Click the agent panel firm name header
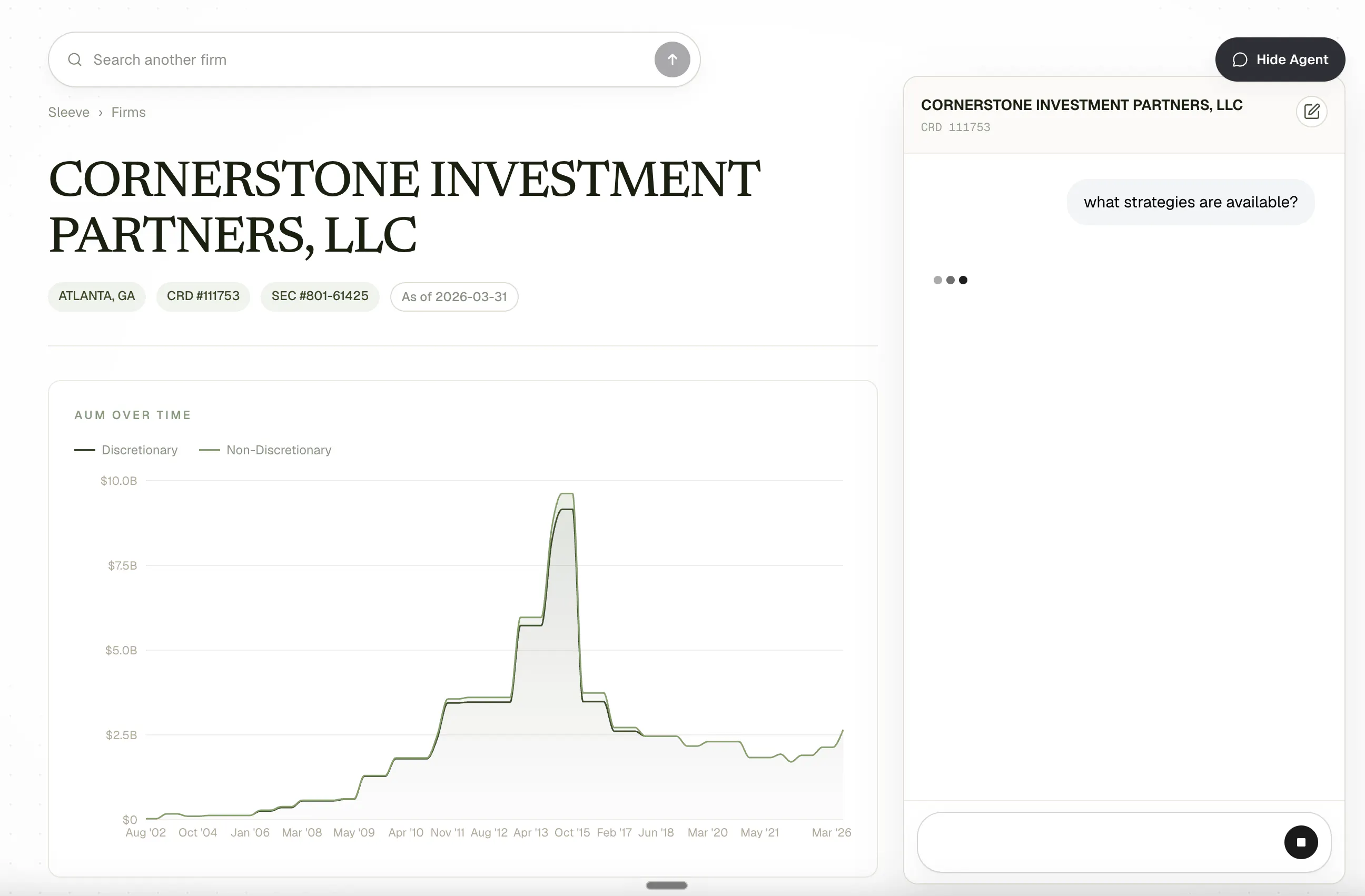This screenshot has height=896, width=1365. coord(1082,105)
